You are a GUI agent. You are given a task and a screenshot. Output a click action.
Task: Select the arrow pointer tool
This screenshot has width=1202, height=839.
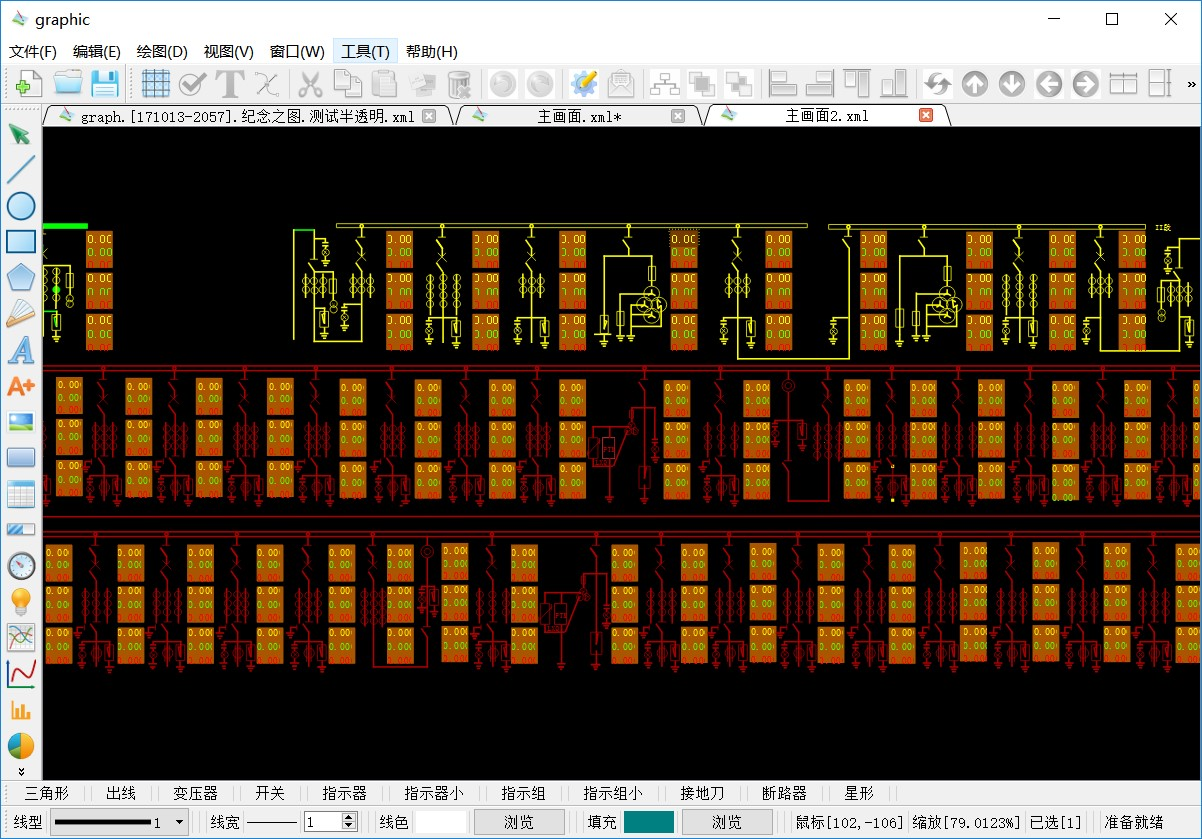pyautogui.click(x=20, y=134)
